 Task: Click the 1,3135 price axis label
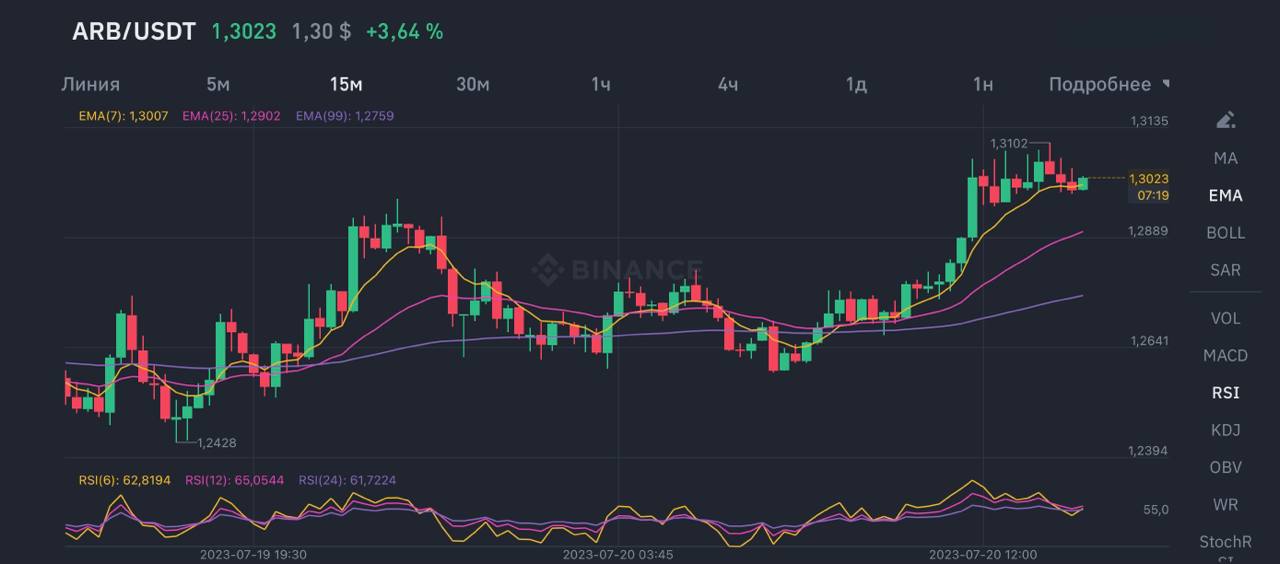1149,121
